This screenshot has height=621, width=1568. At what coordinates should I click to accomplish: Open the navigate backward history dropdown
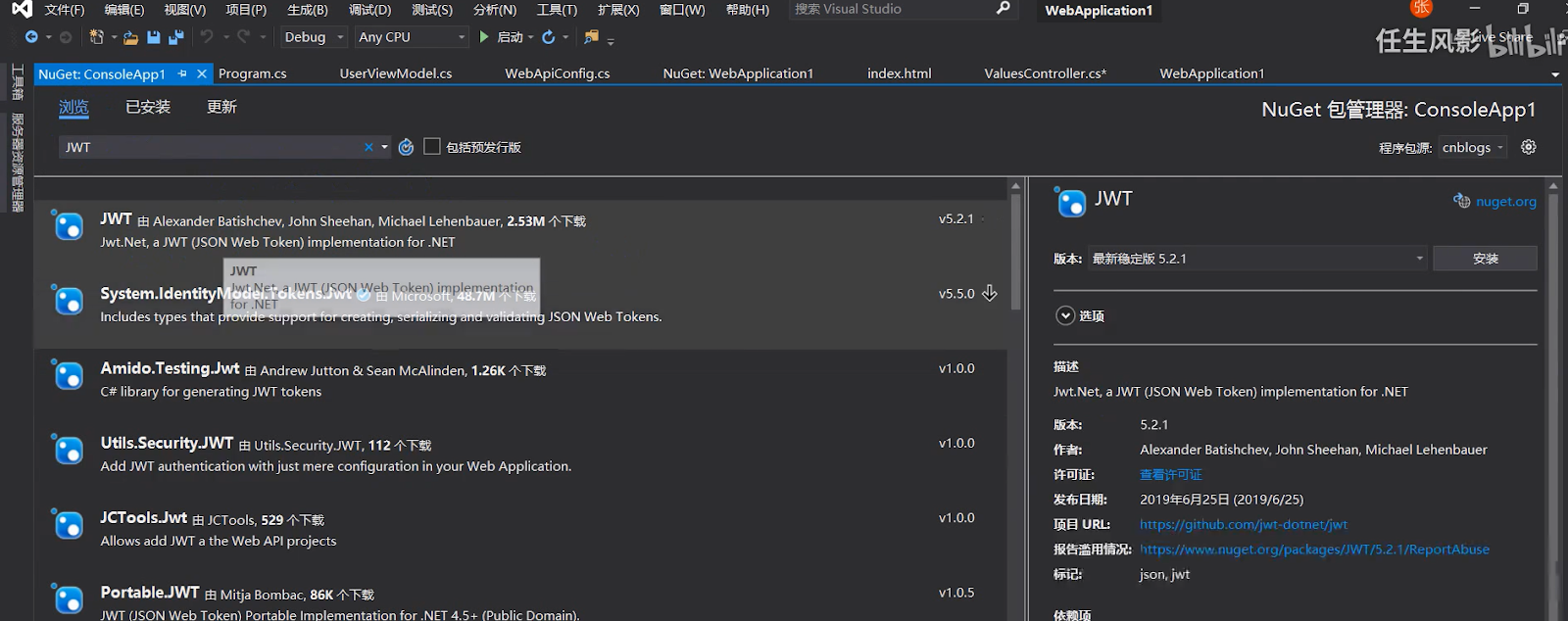(48, 37)
